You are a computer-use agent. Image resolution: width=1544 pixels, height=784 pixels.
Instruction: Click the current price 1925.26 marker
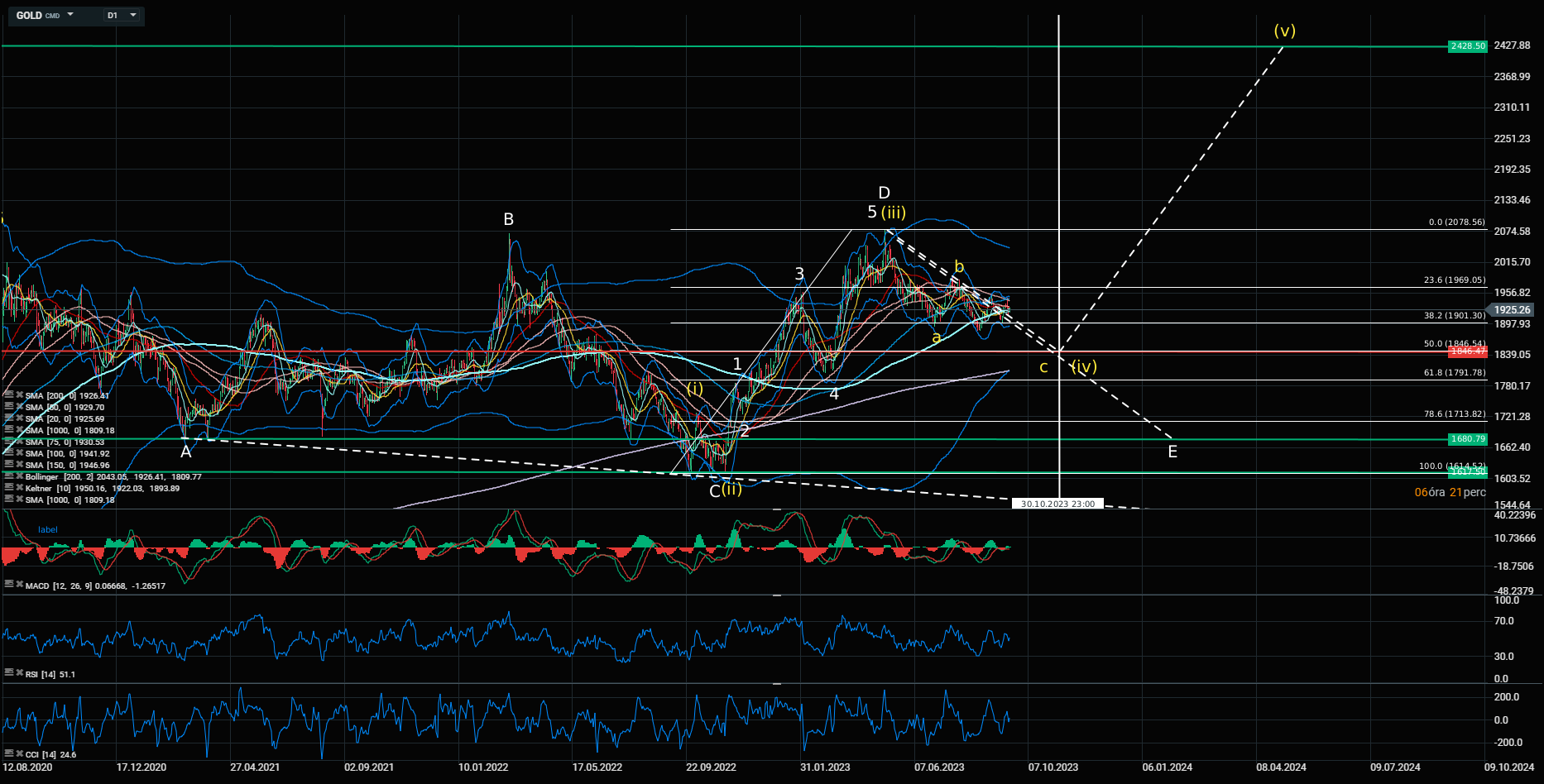[1511, 310]
